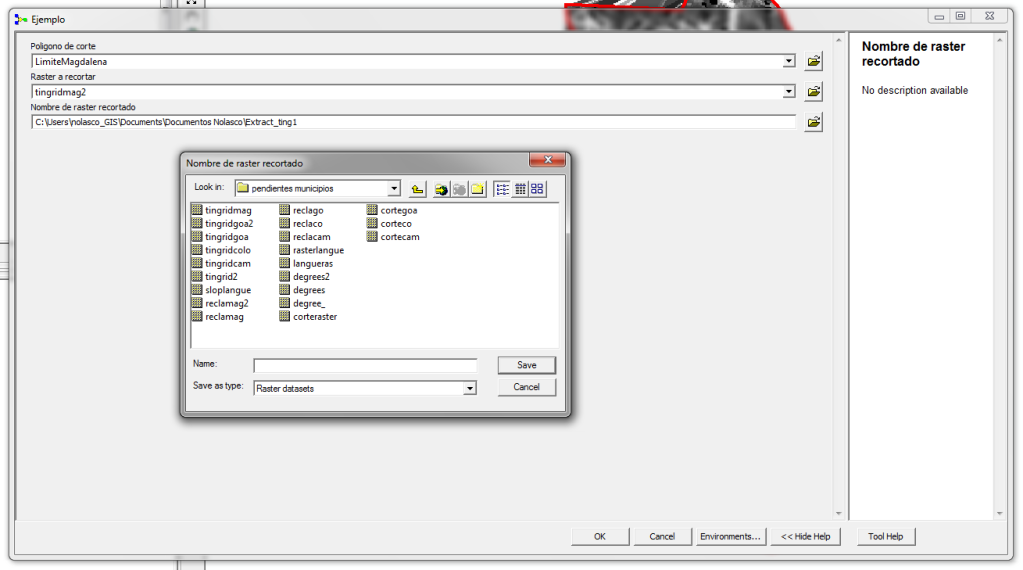Screen dimensions: 1023x570
Task: Switch to Details view icon
Action: [520, 189]
